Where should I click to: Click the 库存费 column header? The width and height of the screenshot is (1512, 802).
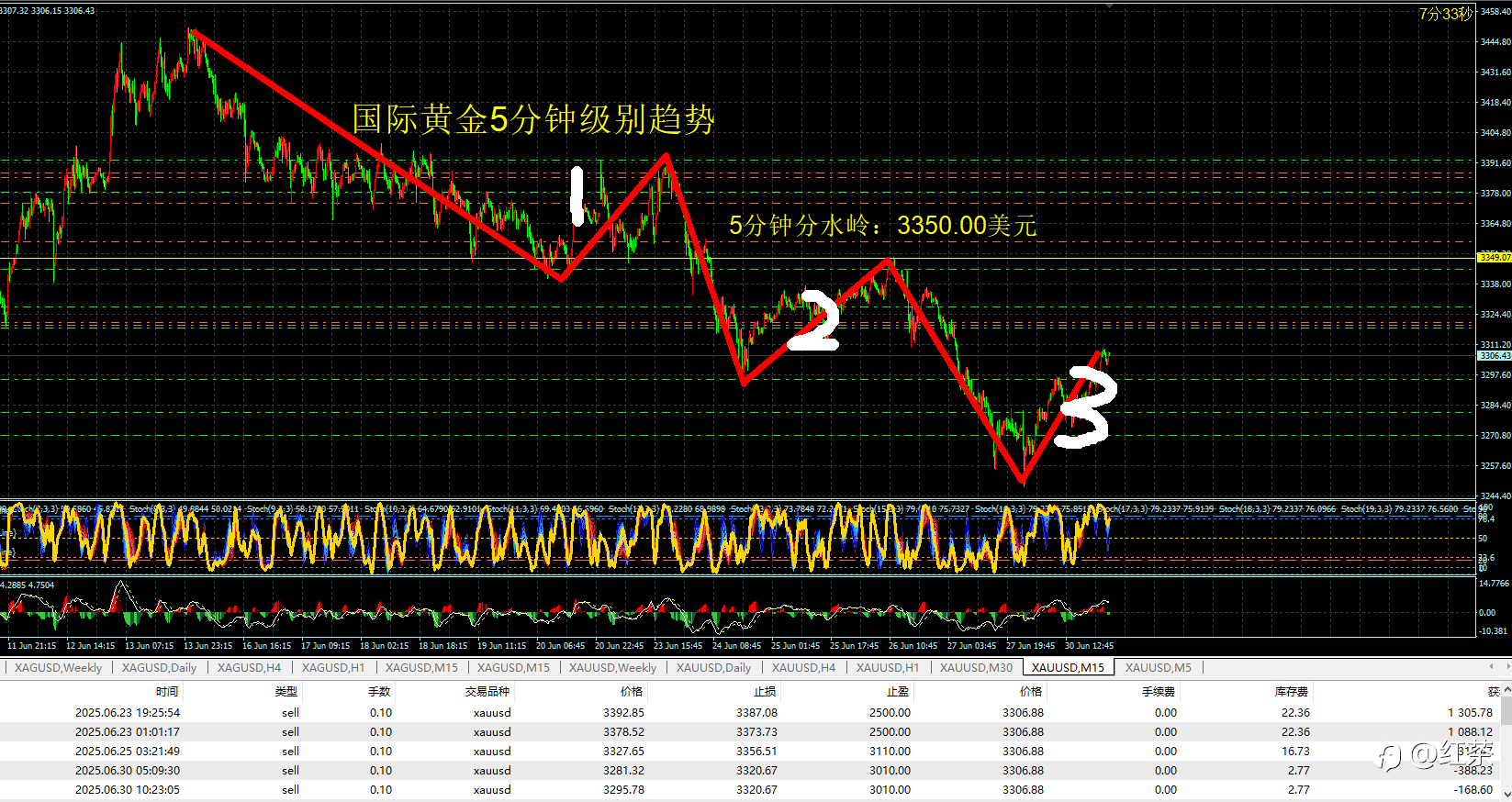(1291, 691)
